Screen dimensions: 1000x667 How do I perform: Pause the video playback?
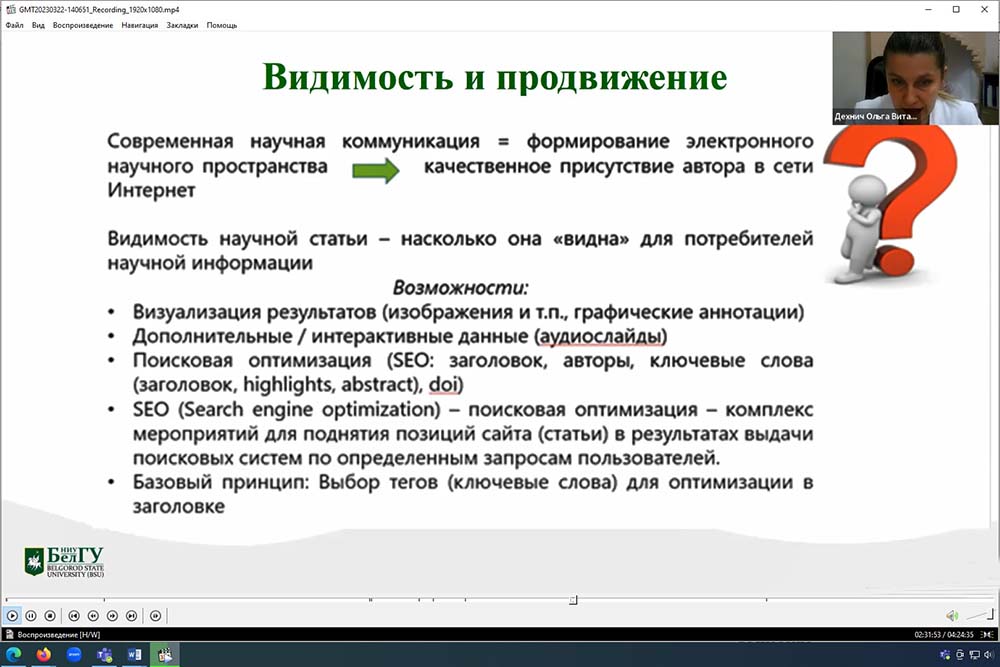pos(31,616)
